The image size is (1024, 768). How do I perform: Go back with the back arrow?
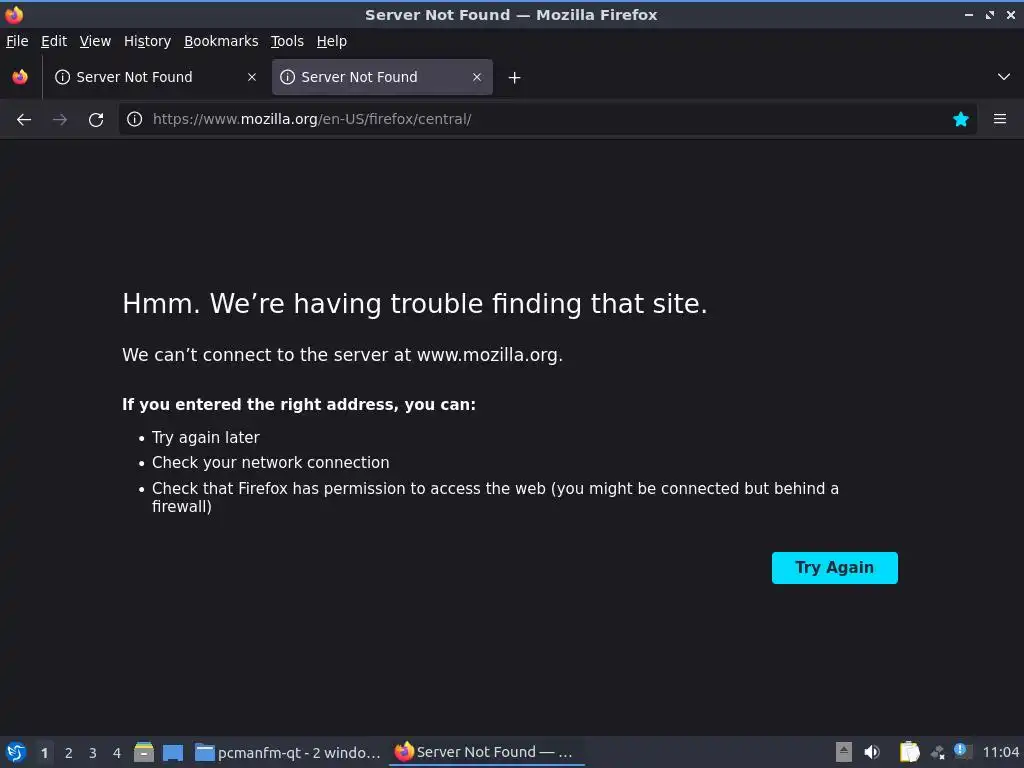[24, 120]
